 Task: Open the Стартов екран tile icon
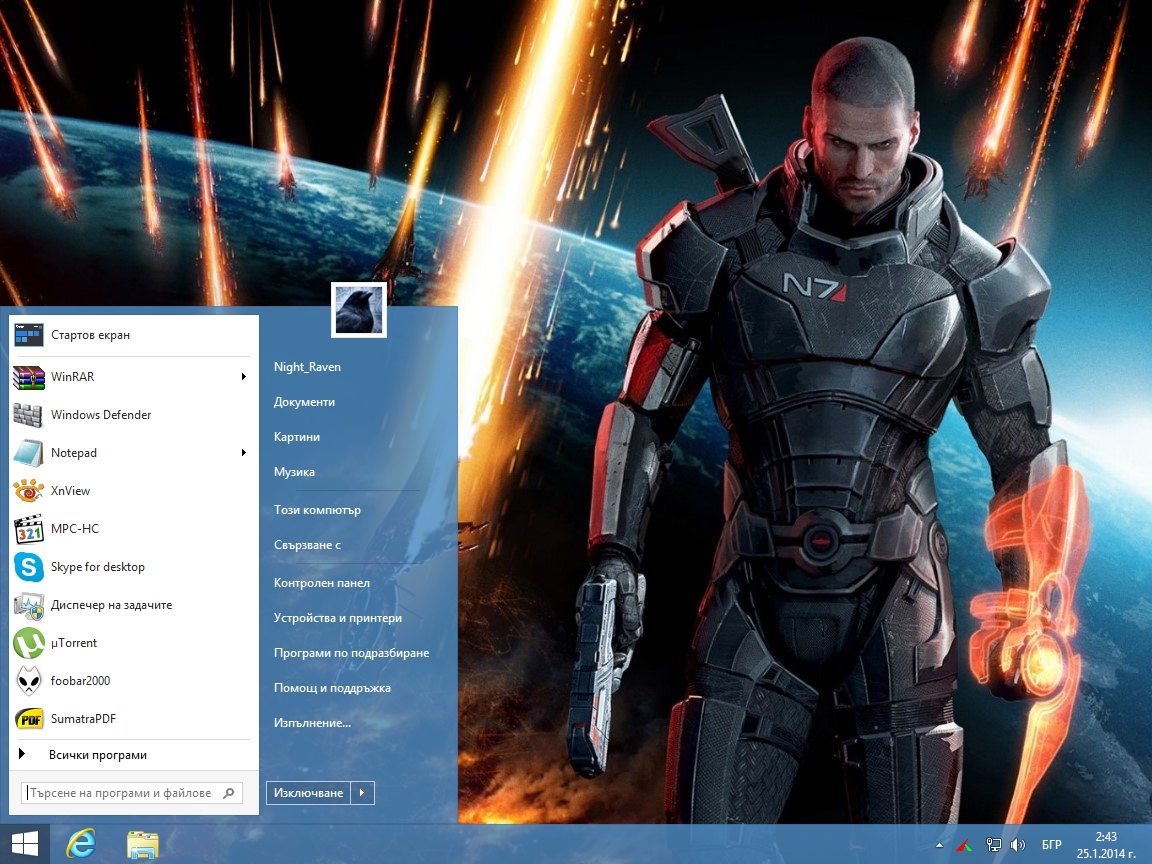tap(29, 335)
